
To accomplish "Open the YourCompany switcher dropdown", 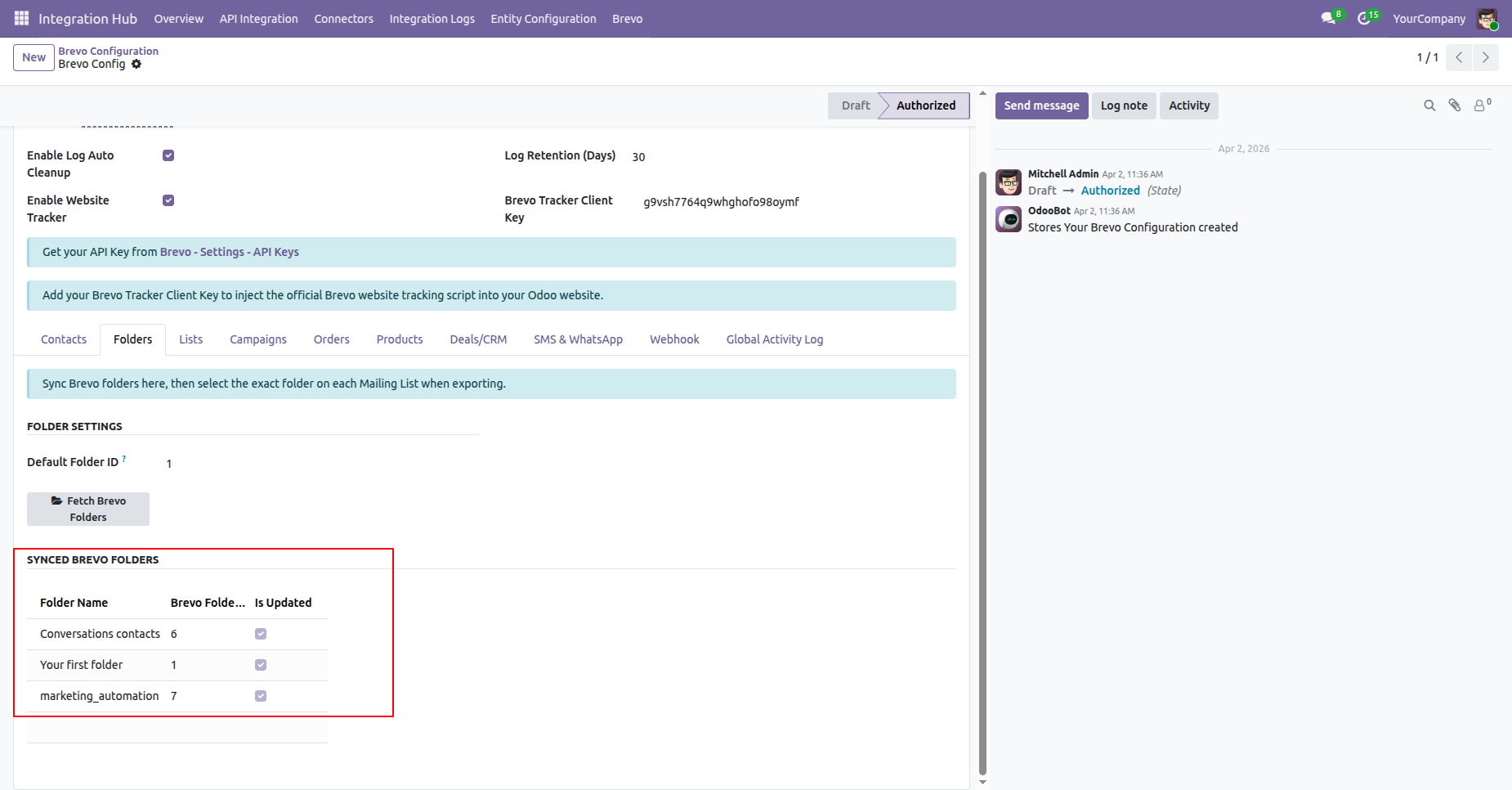I will pyautogui.click(x=1429, y=19).
